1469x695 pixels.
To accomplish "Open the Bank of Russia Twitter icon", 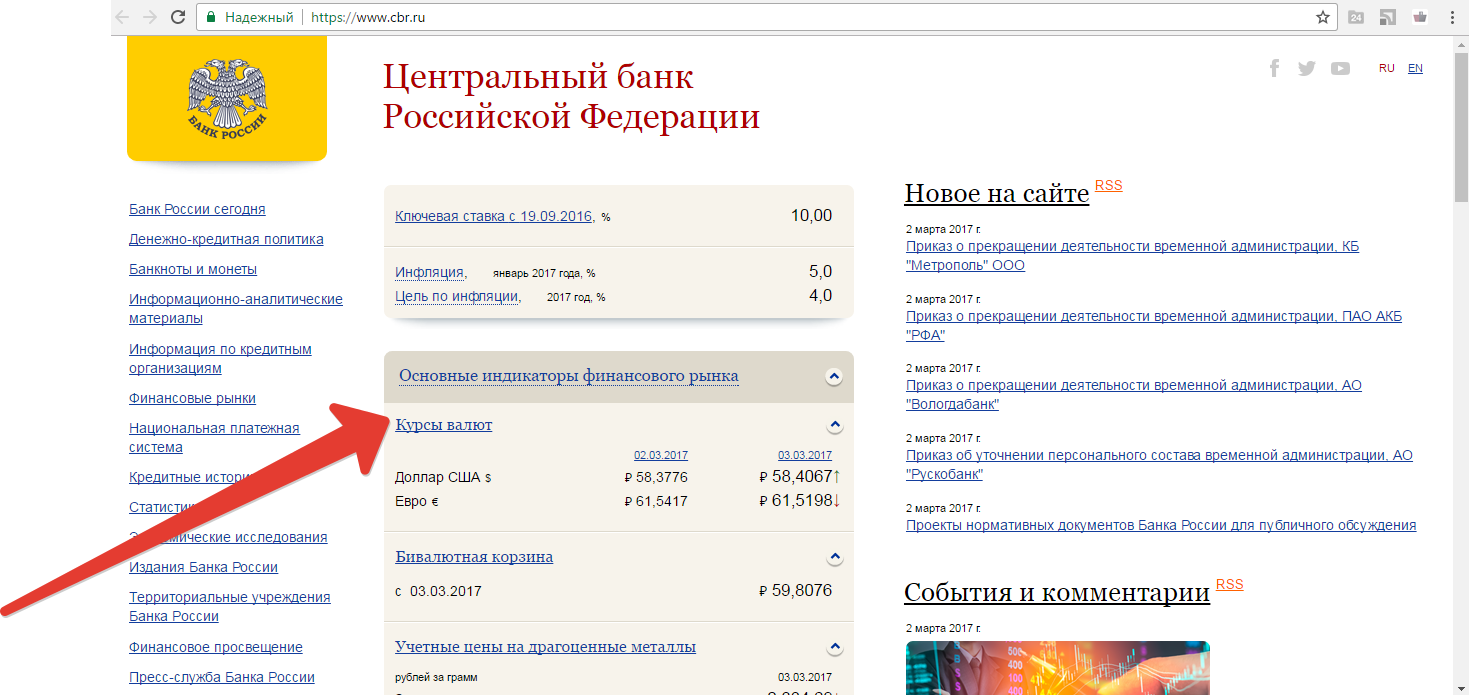I will [x=1306, y=68].
